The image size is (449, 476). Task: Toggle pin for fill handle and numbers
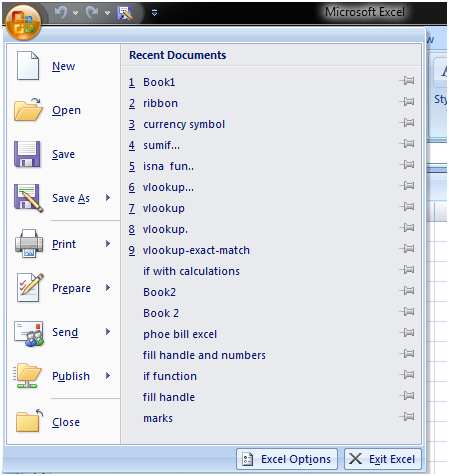click(407, 354)
